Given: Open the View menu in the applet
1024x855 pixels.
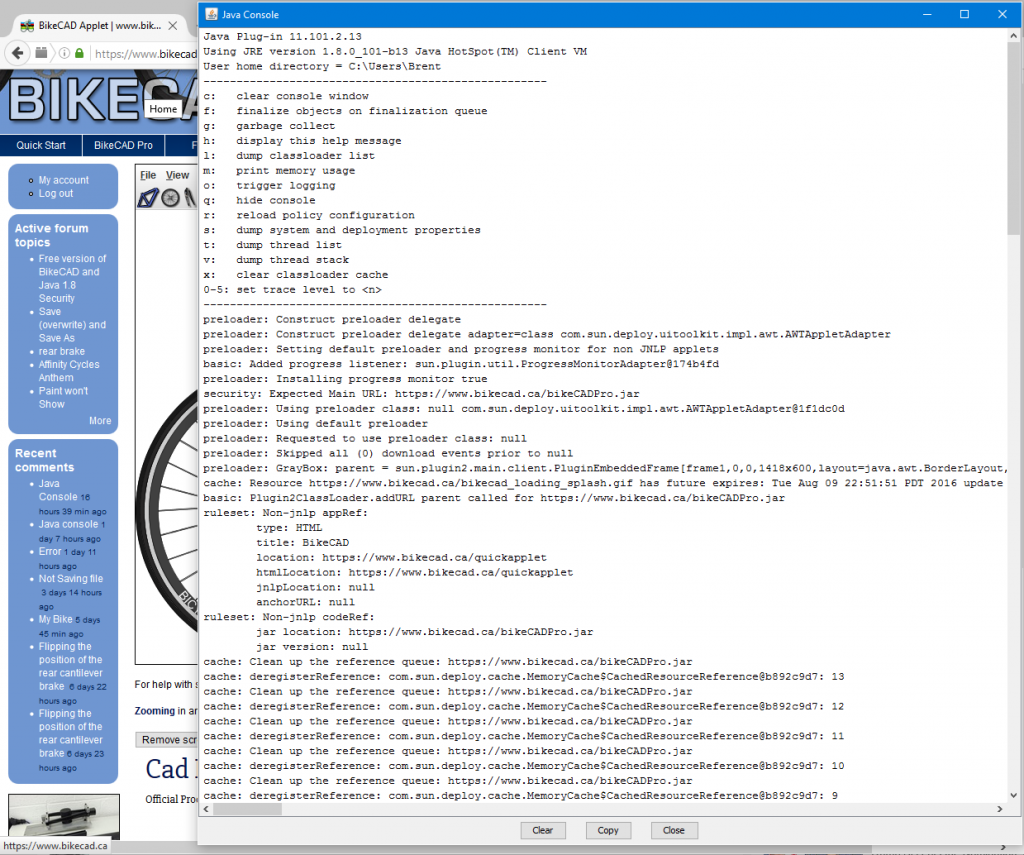Looking at the screenshot, I should pos(177,175).
